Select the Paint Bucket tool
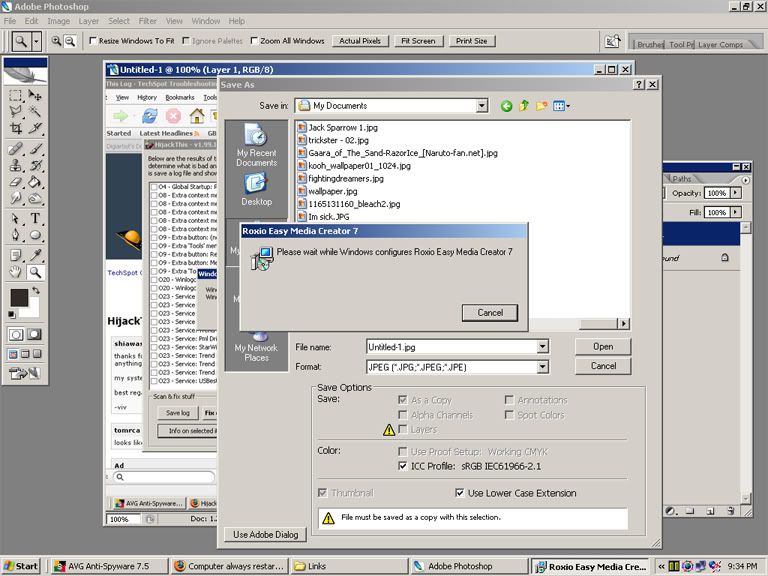This screenshot has width=768, height=576. (35, 182)
